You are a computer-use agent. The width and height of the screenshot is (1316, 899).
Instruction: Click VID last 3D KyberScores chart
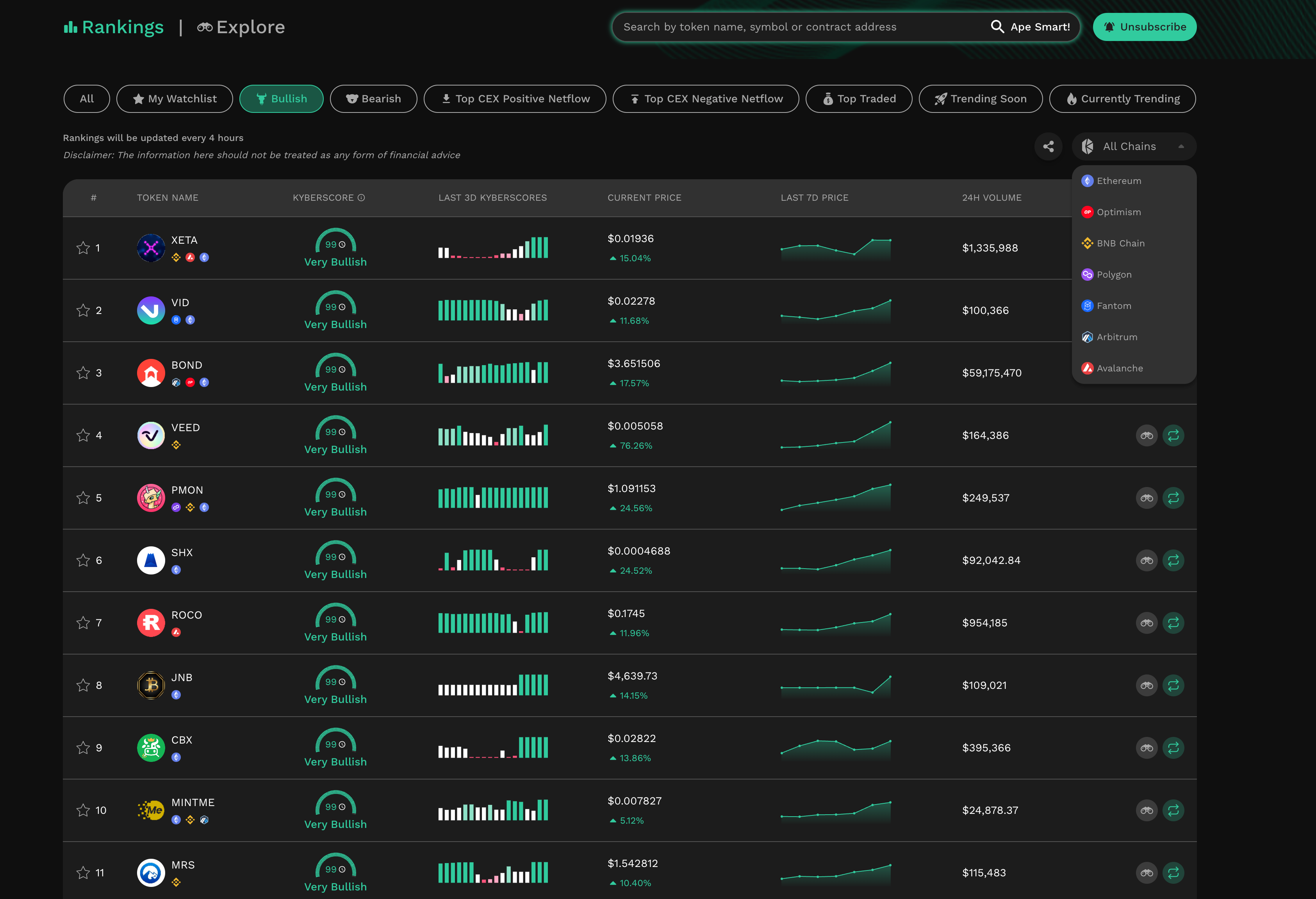(493, 310)
